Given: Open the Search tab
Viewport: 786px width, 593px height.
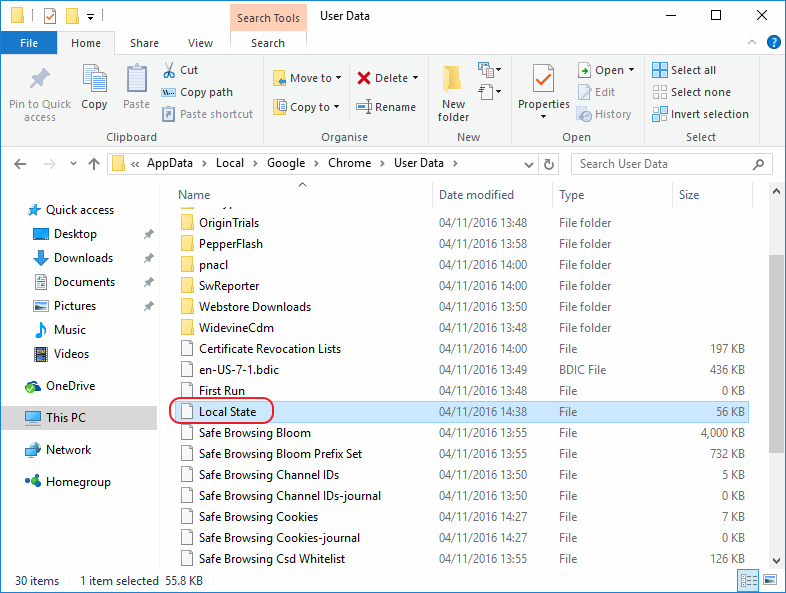Looking at the screenshot, I should click(268, 43).
